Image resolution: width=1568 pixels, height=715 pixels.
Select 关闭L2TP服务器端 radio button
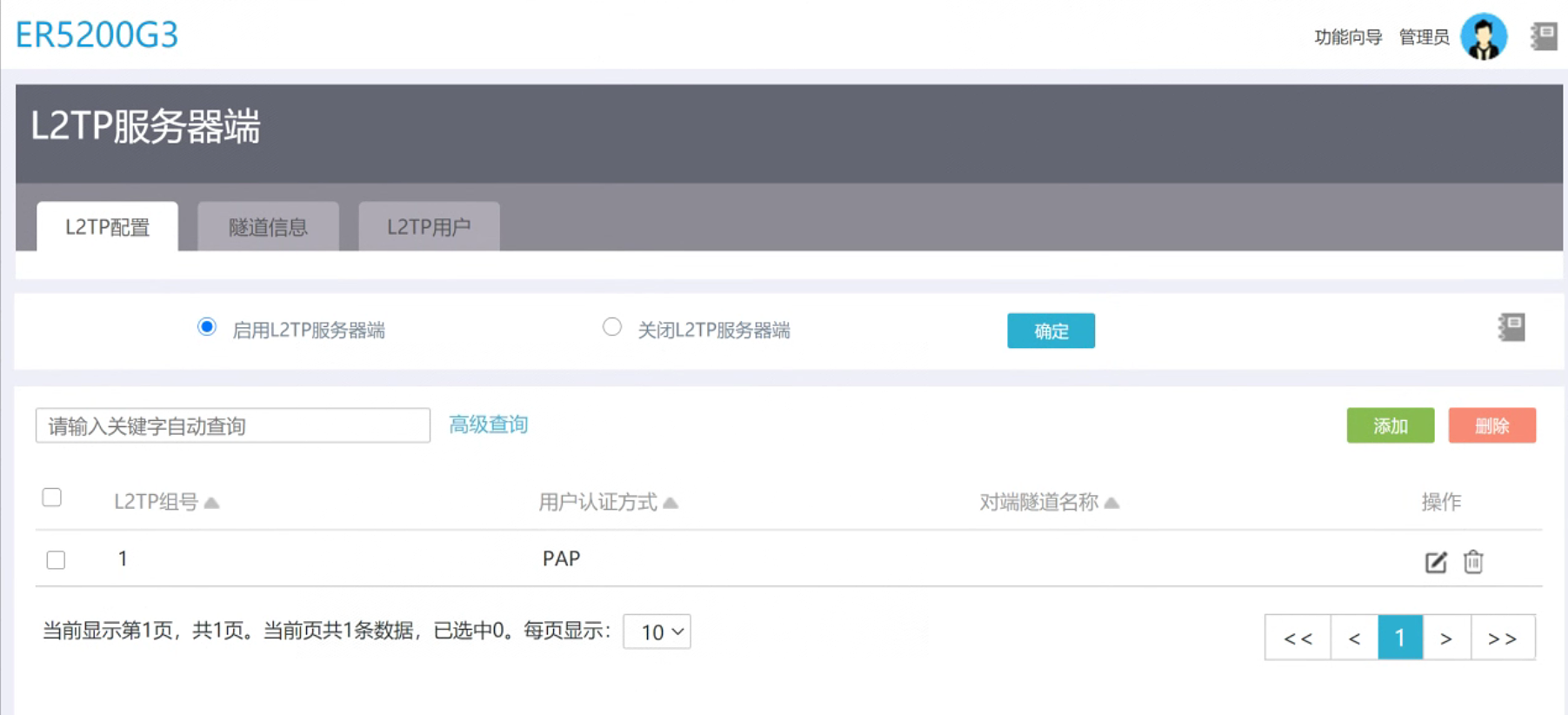(x=612, y=327)
